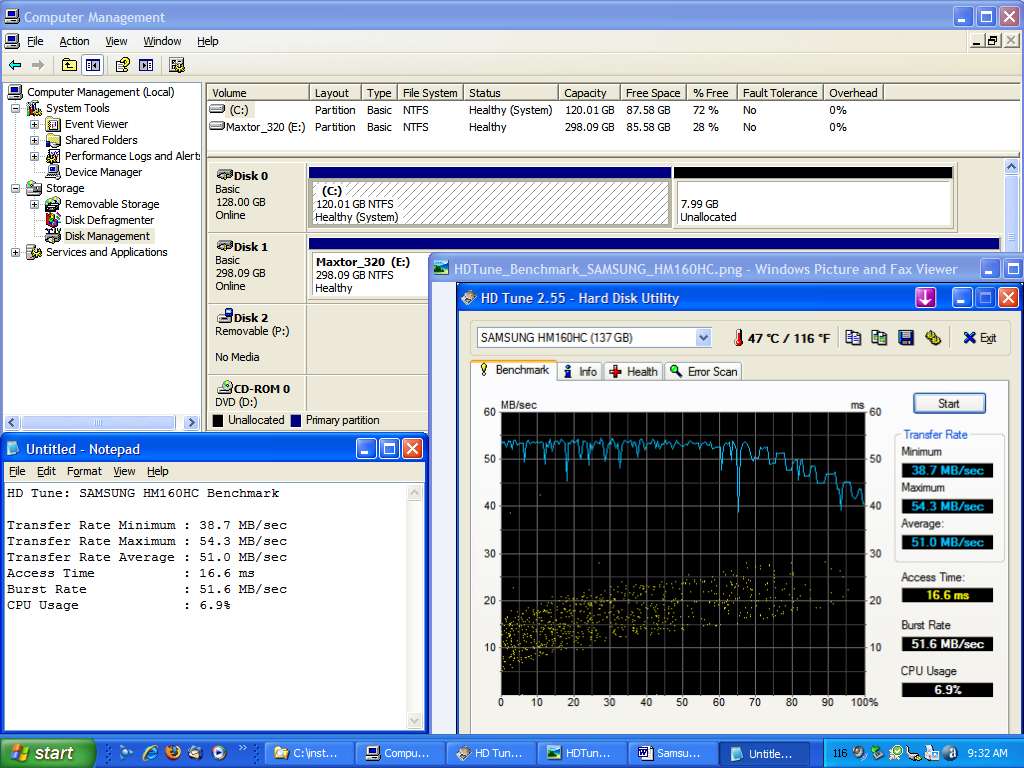Click the Free Space column header

click(x=653, y=93)
